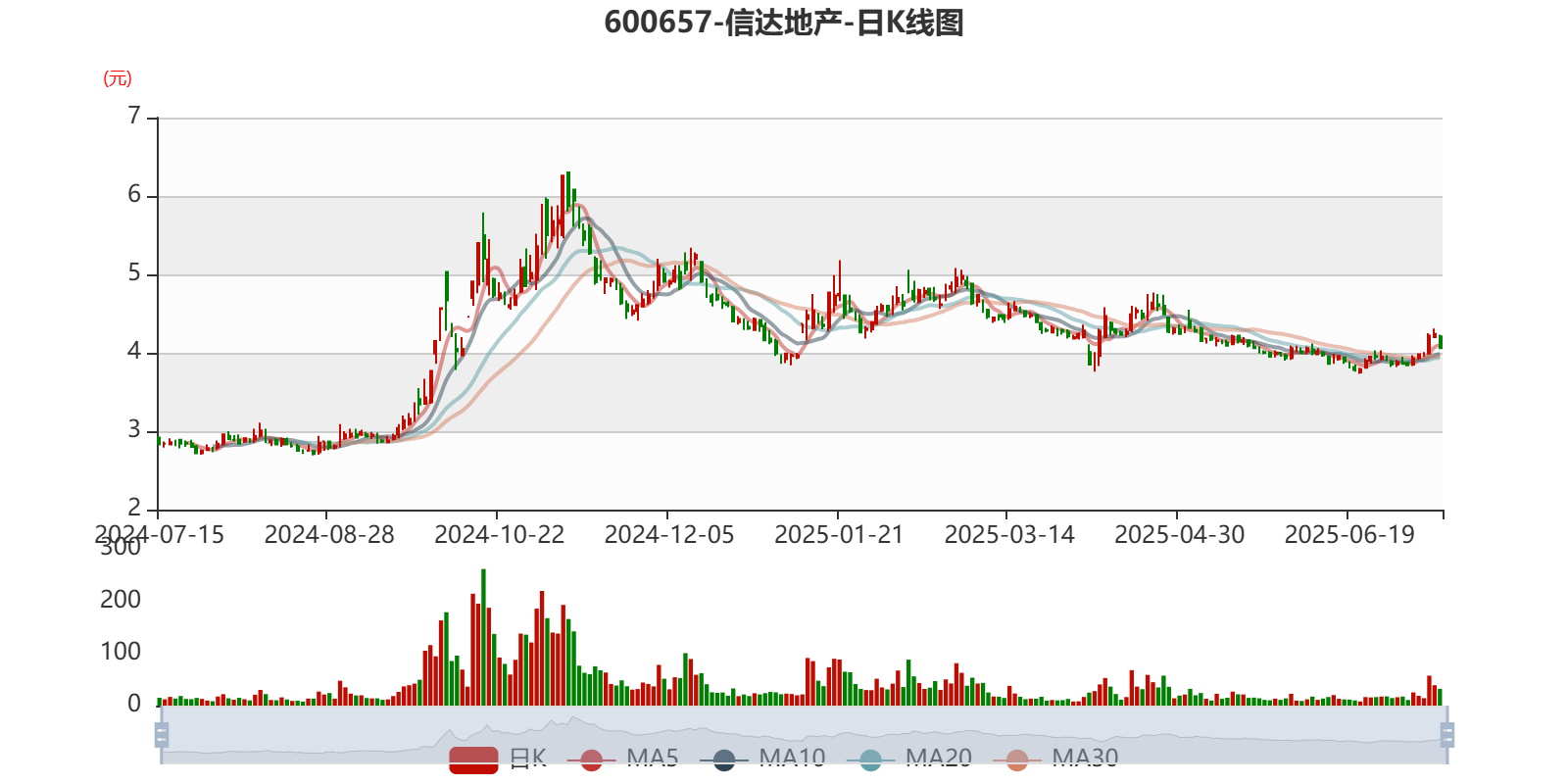Click the 2024-08-28 date label on the axis
Viewport: 1568px width, 784px height.
click(329, 535)
